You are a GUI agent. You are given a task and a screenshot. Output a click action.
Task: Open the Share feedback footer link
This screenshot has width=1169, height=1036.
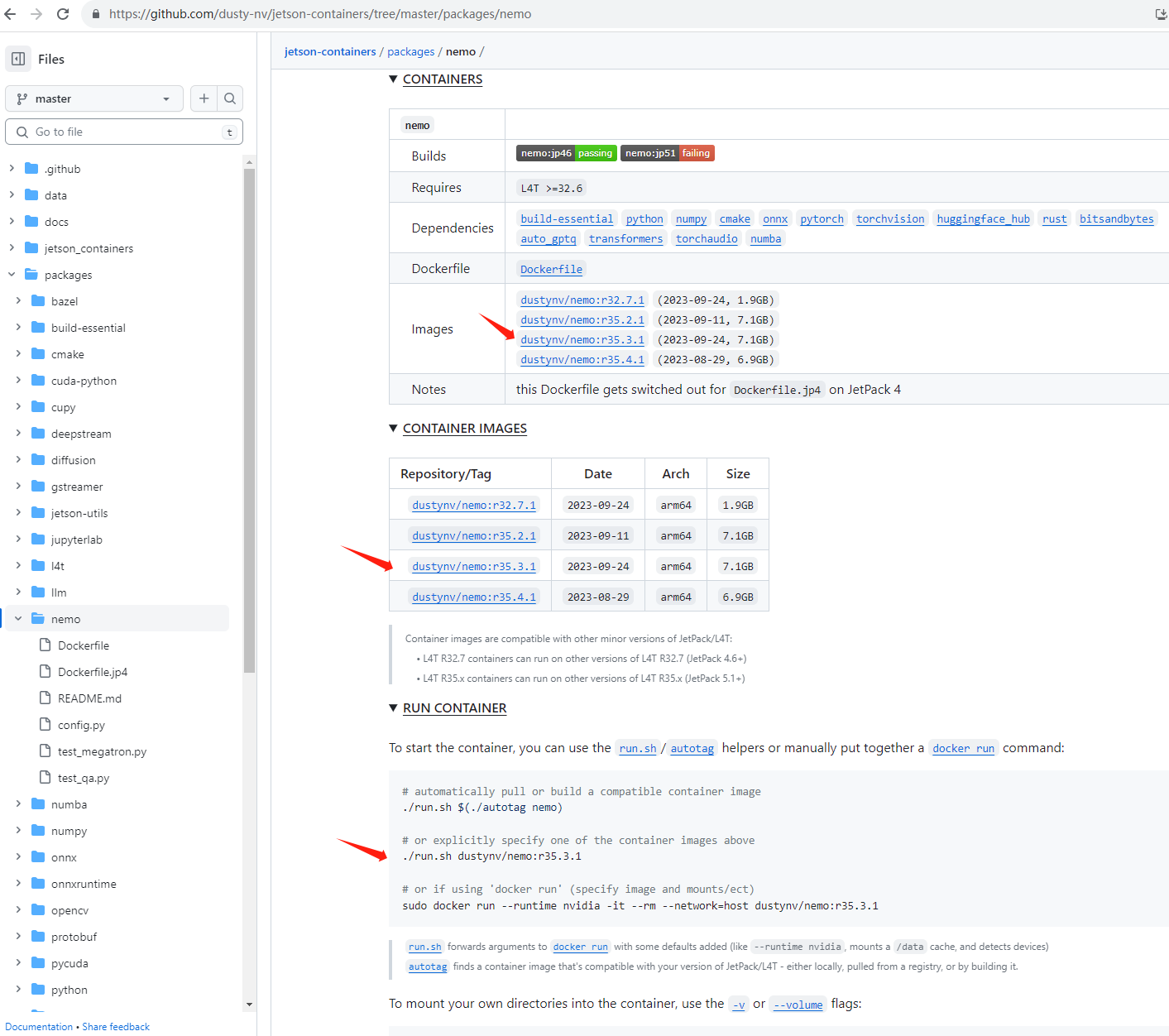pos(116,1026)
